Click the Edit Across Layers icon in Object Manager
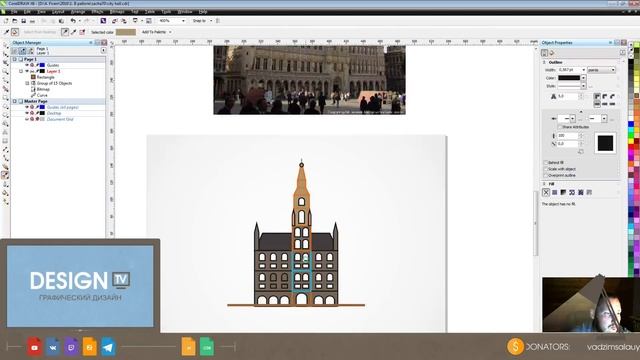The width and height of the screenshot is (640, 360). pos(23,51)
